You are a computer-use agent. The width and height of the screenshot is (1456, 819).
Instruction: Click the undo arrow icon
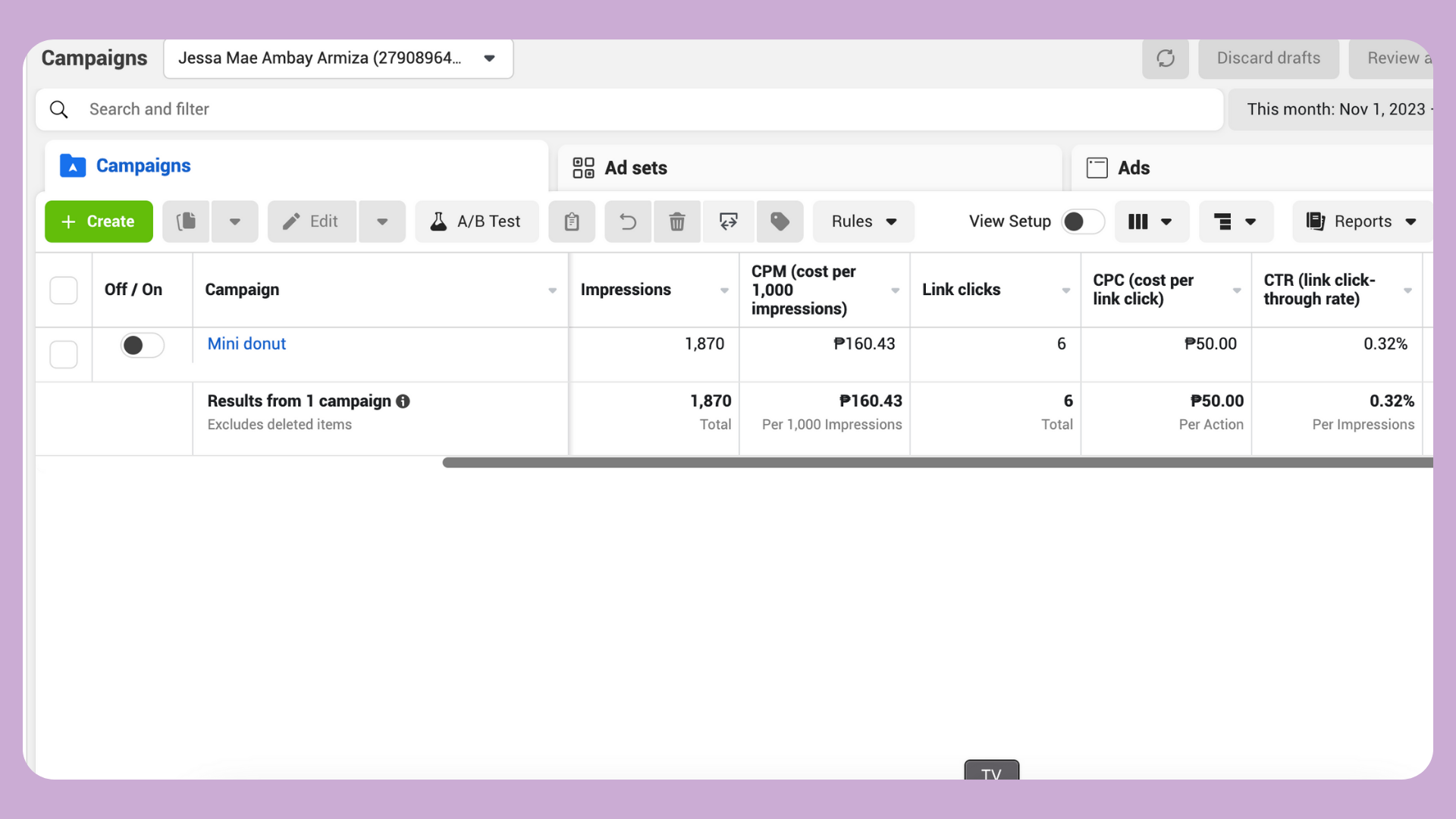coord(628,221)
